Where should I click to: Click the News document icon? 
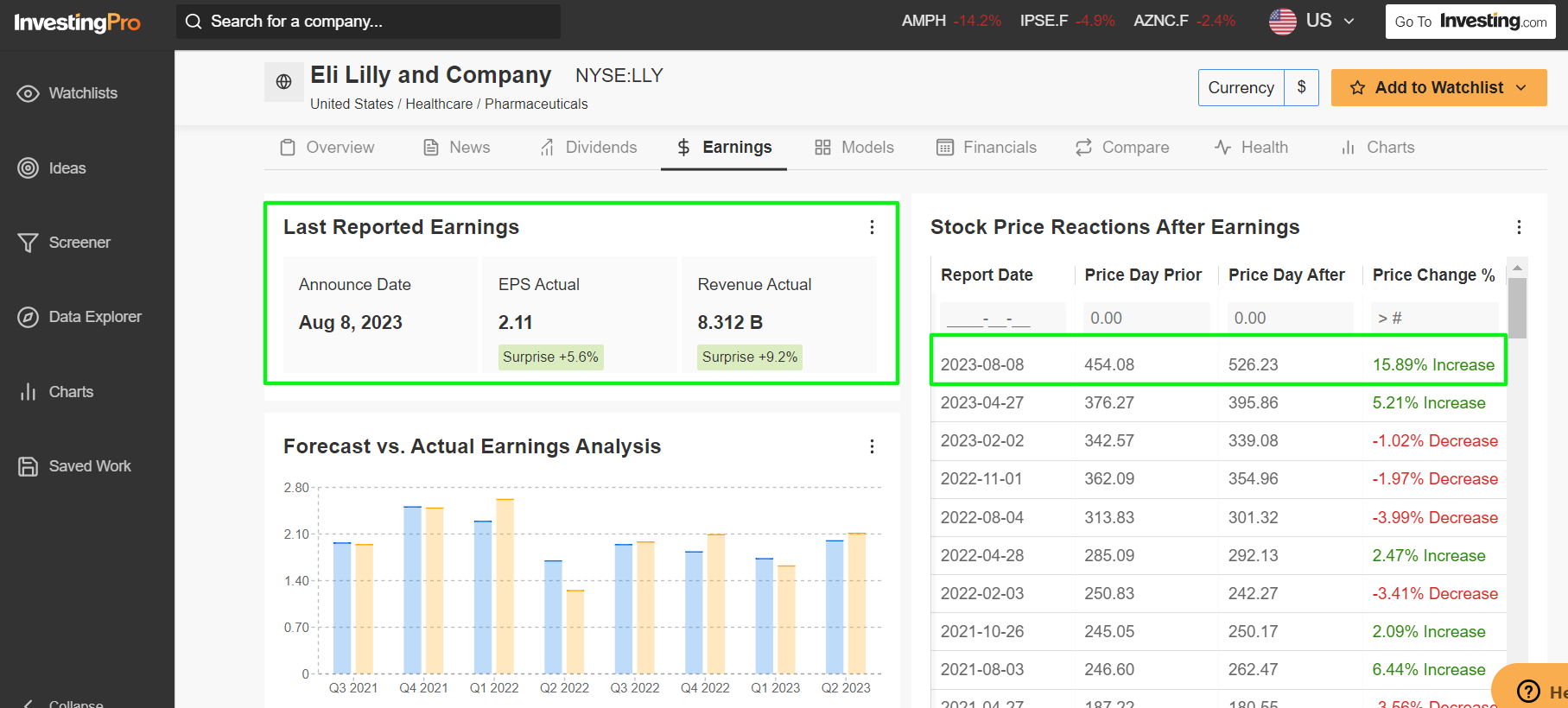point(430,148)
